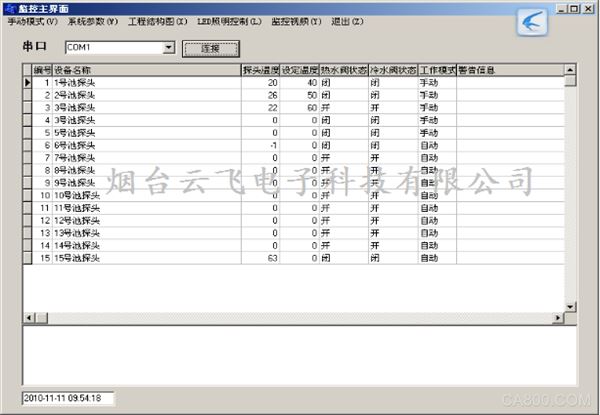The image size is (600, 415).
Task: Click hot water valve 开 for row 3
Action: click(344, 107)
